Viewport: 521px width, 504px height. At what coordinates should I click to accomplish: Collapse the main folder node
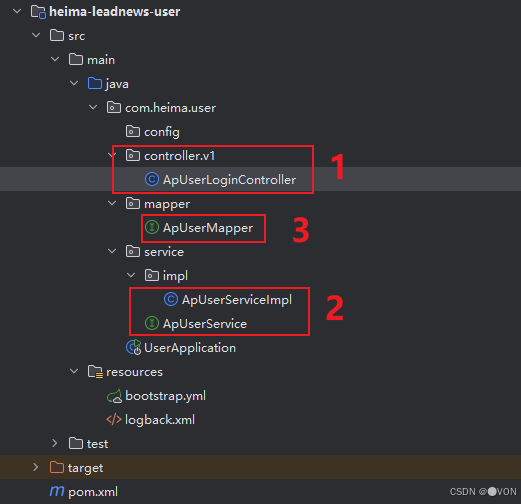tap(55, 60)
